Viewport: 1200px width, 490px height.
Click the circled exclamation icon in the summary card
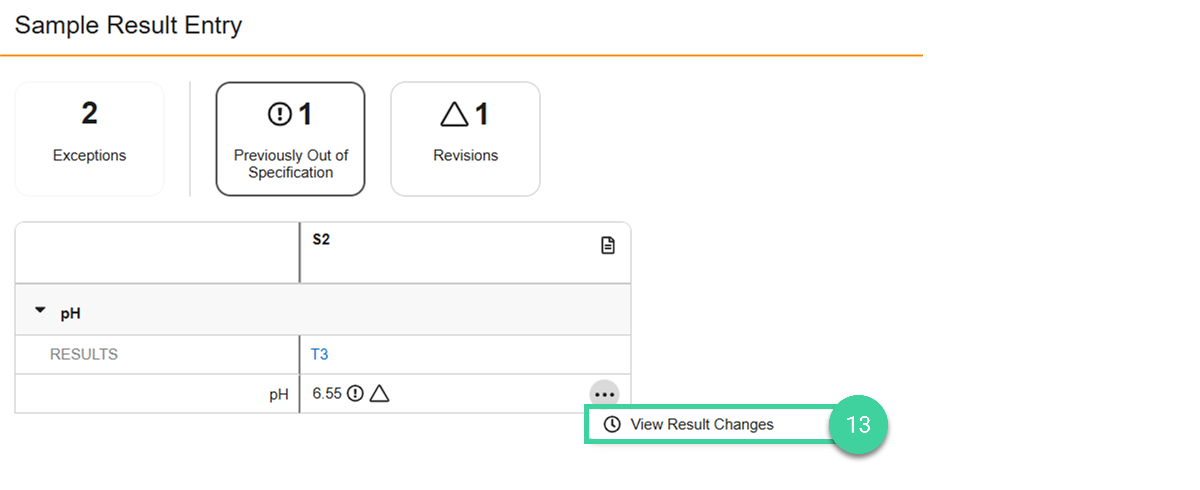(x=279, y=116)
